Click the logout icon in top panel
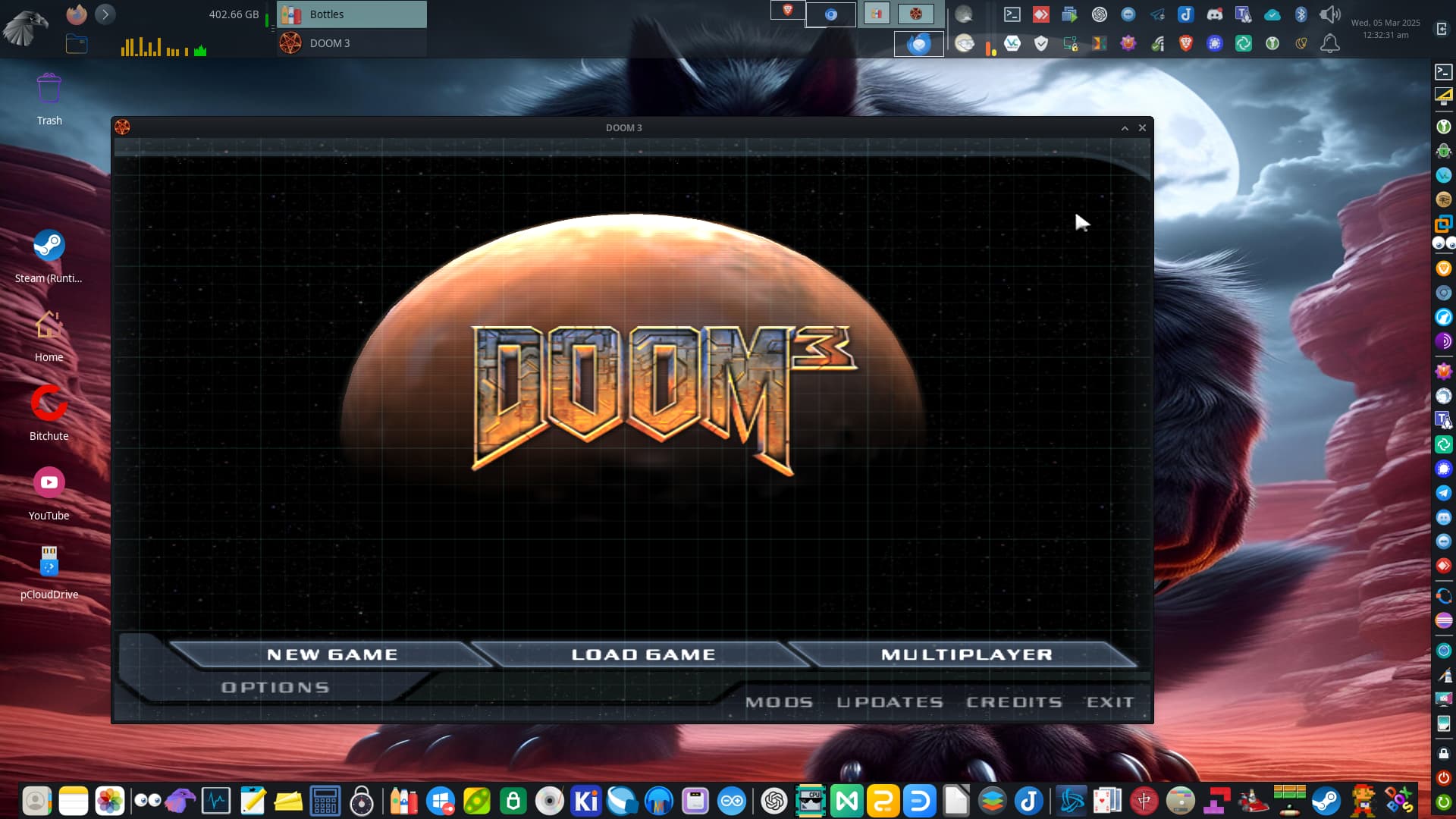Viewport: 1456px width, 819px height. click(1442, 29)
